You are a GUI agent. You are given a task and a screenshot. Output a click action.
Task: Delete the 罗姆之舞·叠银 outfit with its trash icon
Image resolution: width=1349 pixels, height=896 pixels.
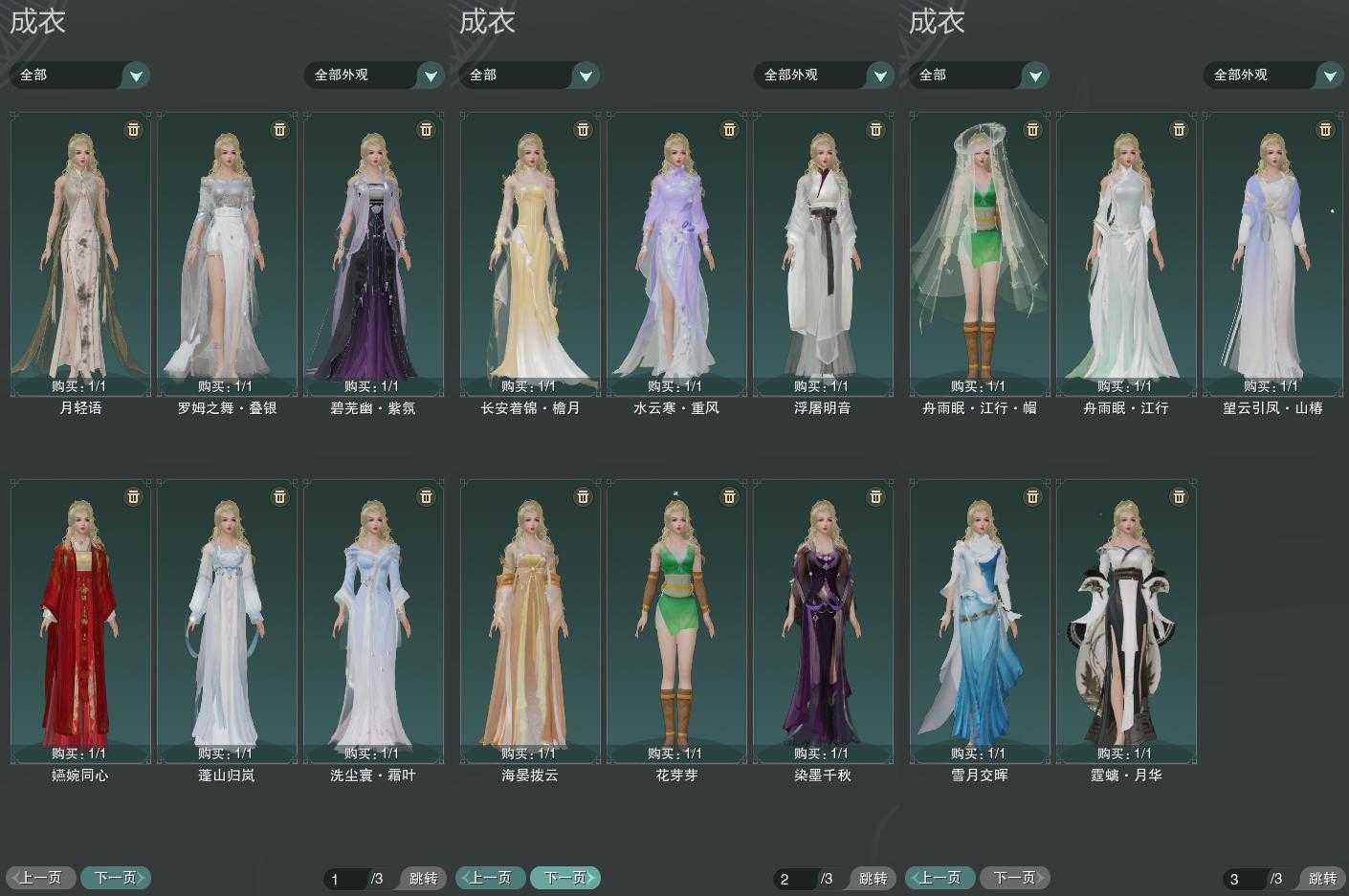[279, 129]
